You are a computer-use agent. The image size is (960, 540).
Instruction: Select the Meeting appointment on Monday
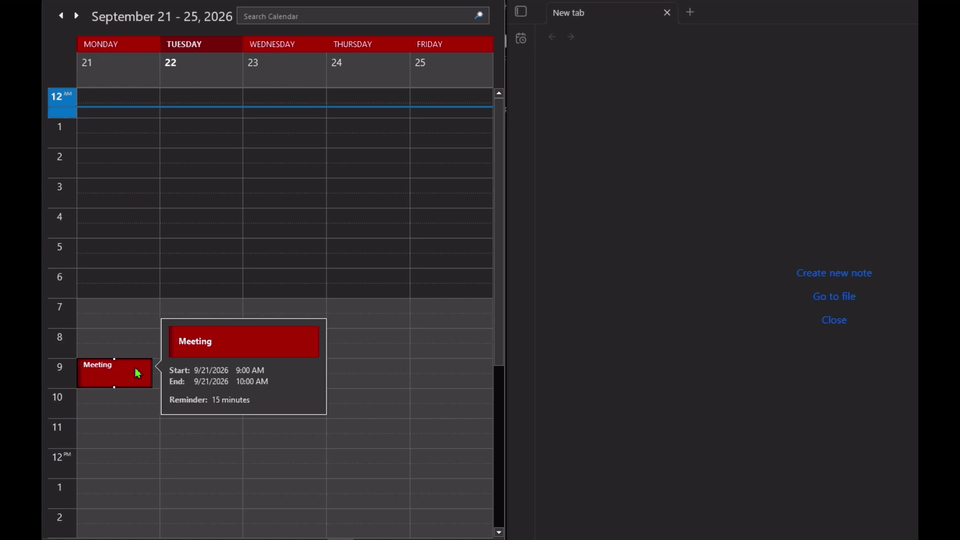tap(114, 373)
